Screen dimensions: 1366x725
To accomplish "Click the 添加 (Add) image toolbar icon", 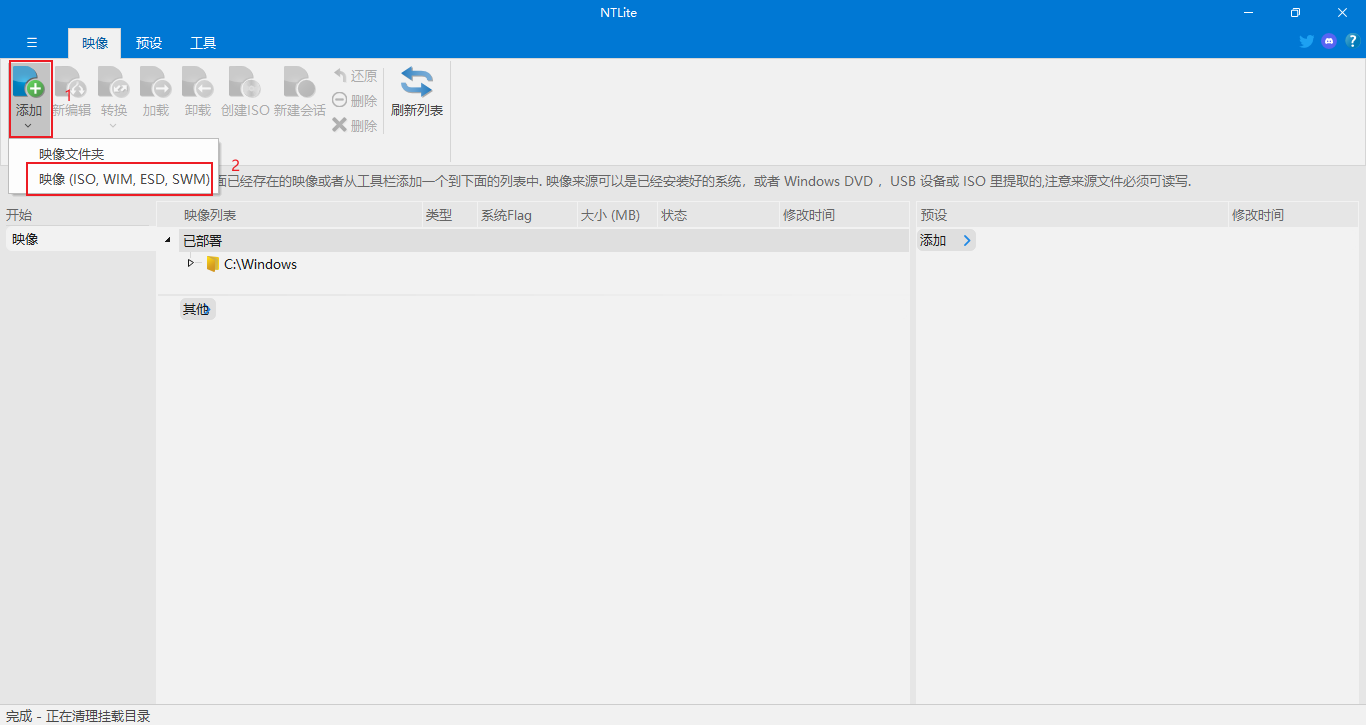I will [29, 83].
